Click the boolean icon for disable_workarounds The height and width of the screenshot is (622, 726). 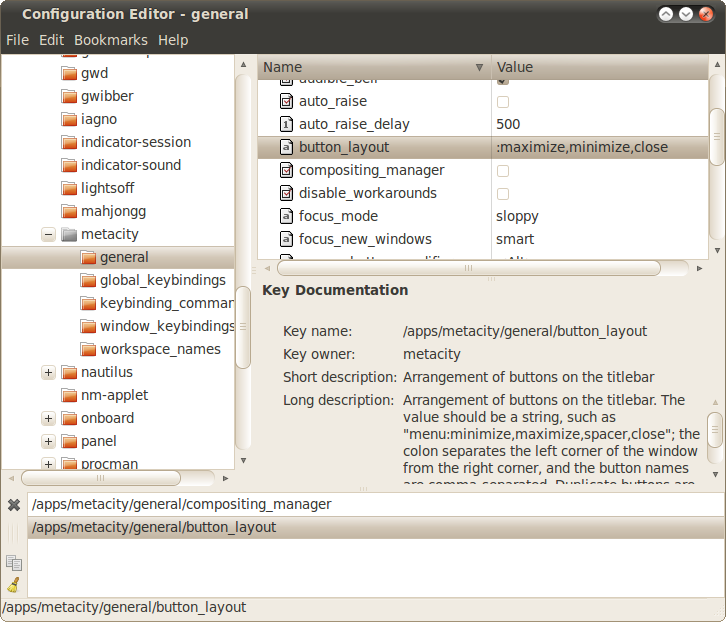pyautogui.click(x=287, y=193)
